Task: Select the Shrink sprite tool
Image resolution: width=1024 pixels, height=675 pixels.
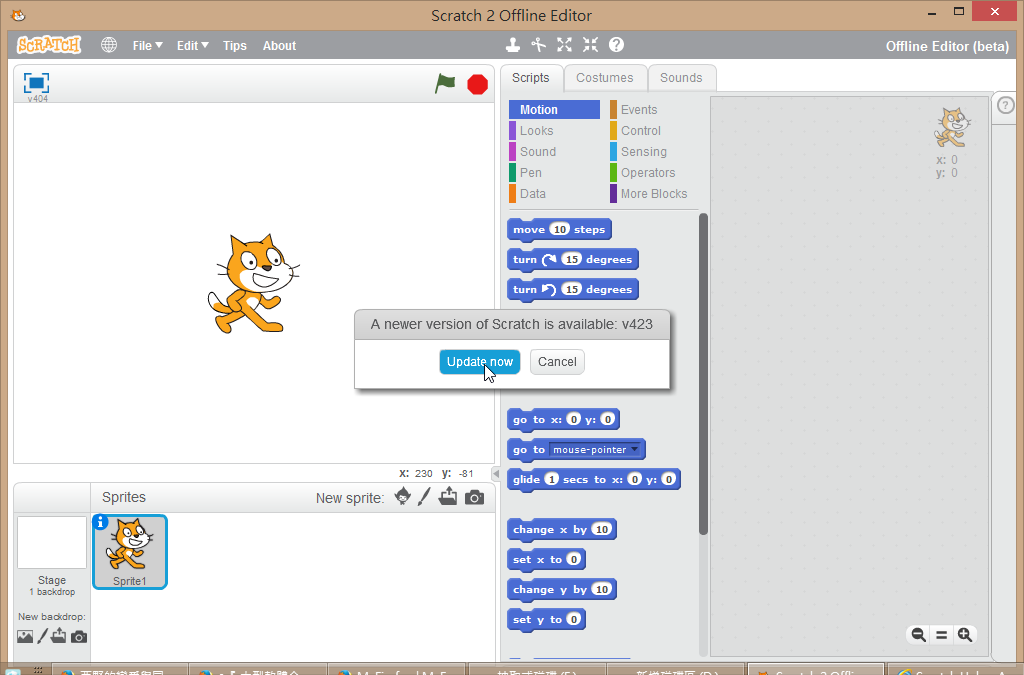Action: pos(590,45)
